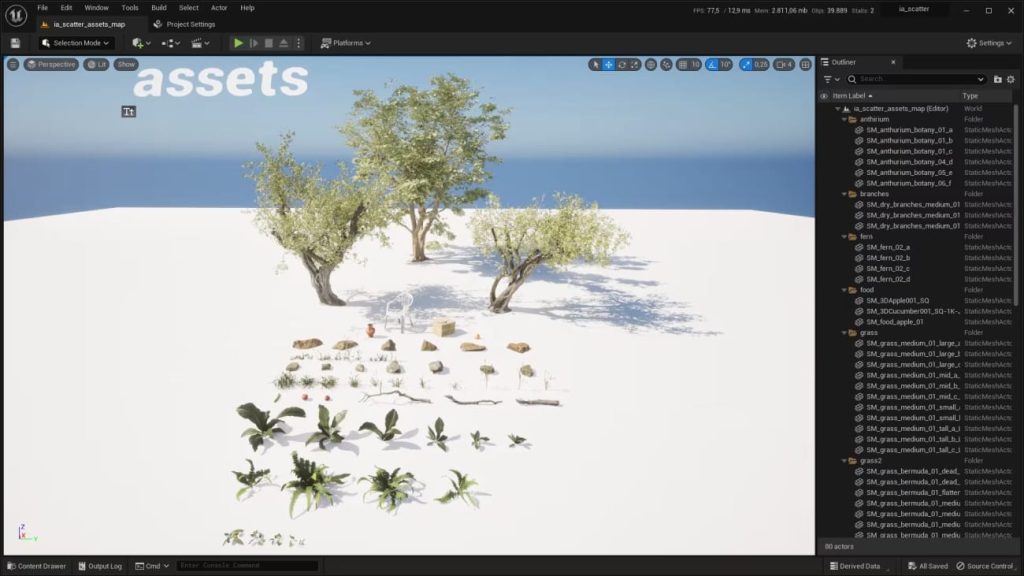The width and height of the screenshot is (1024, 576).
Task: Click the surface snapping icon
Action: click(665, 64)
